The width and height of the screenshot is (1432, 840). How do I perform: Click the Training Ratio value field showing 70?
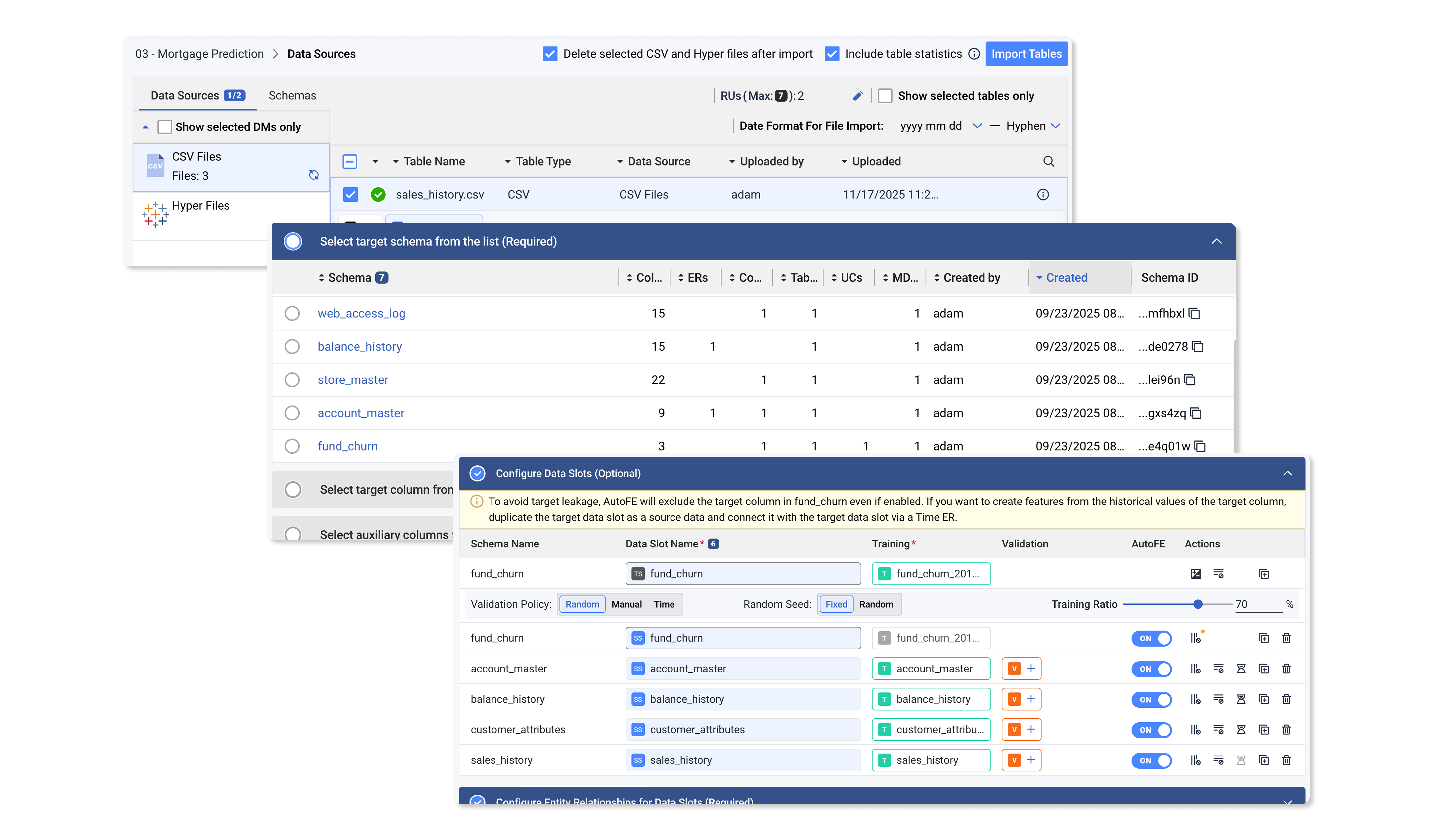pos(1258,604)
